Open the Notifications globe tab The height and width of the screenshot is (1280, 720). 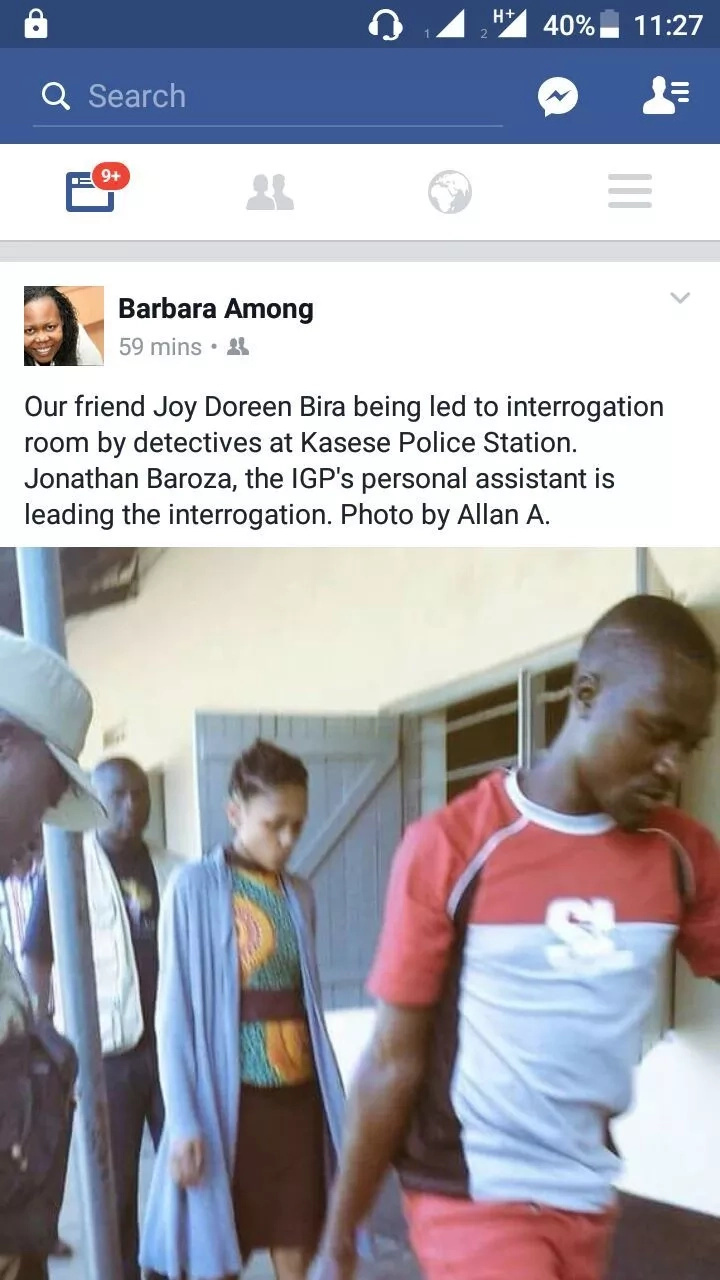450,192
